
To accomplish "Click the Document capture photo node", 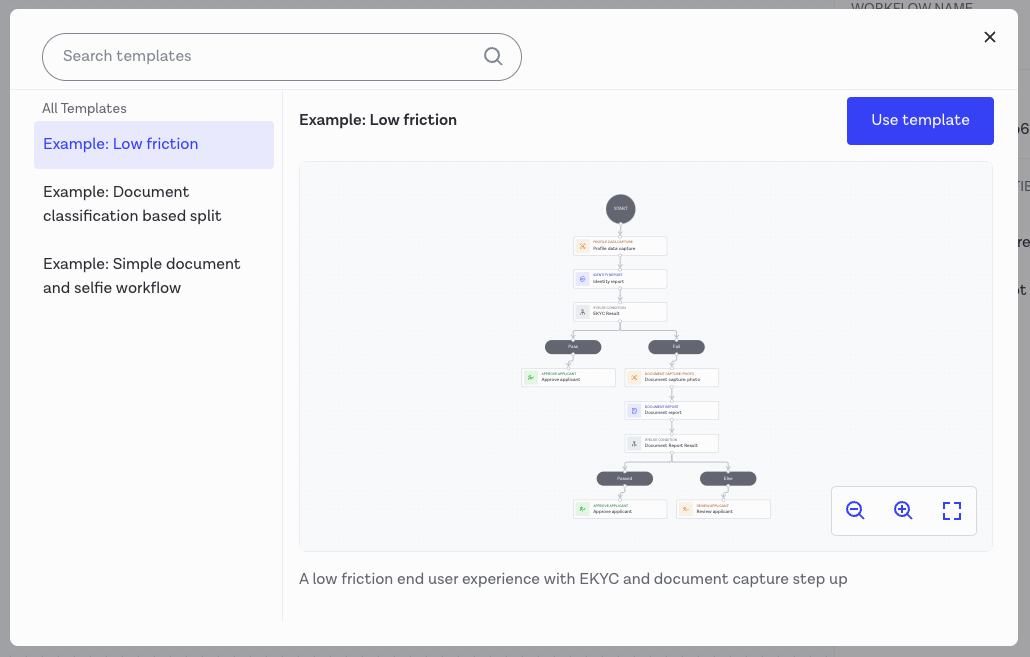I will (x=671, y=377).
